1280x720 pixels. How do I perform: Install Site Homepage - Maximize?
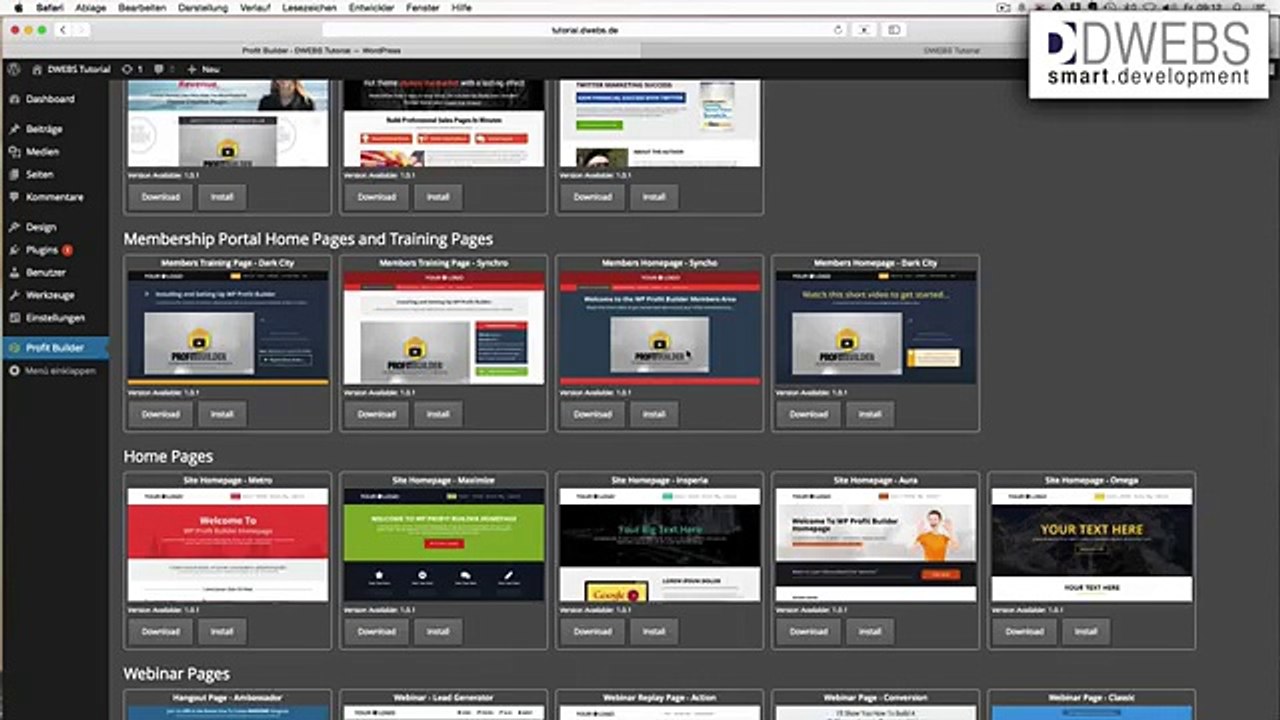point(438,631)
